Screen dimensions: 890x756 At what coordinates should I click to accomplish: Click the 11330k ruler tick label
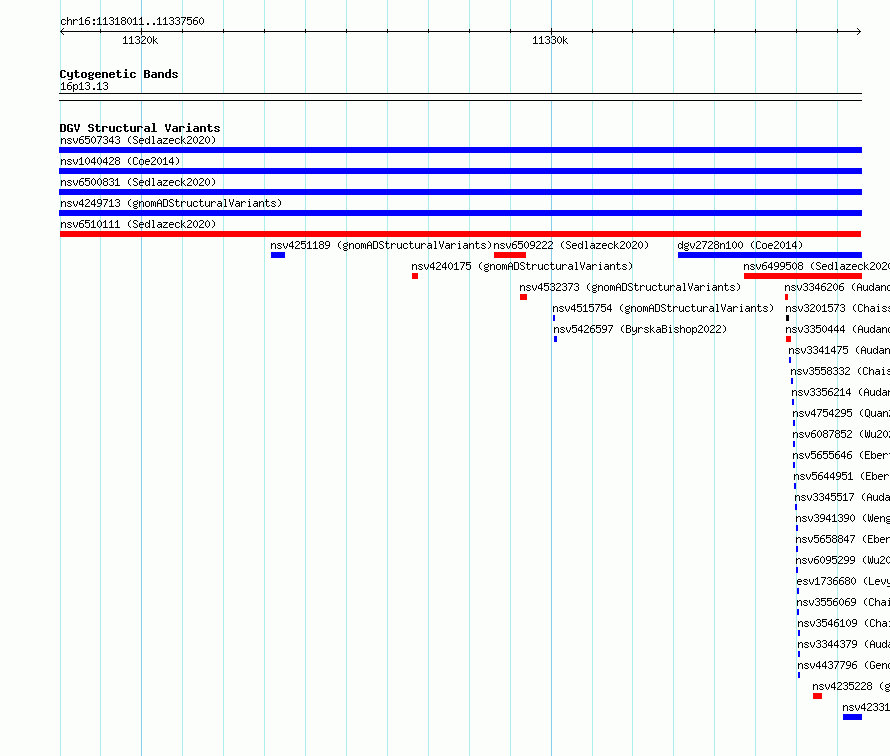point(550,40)
